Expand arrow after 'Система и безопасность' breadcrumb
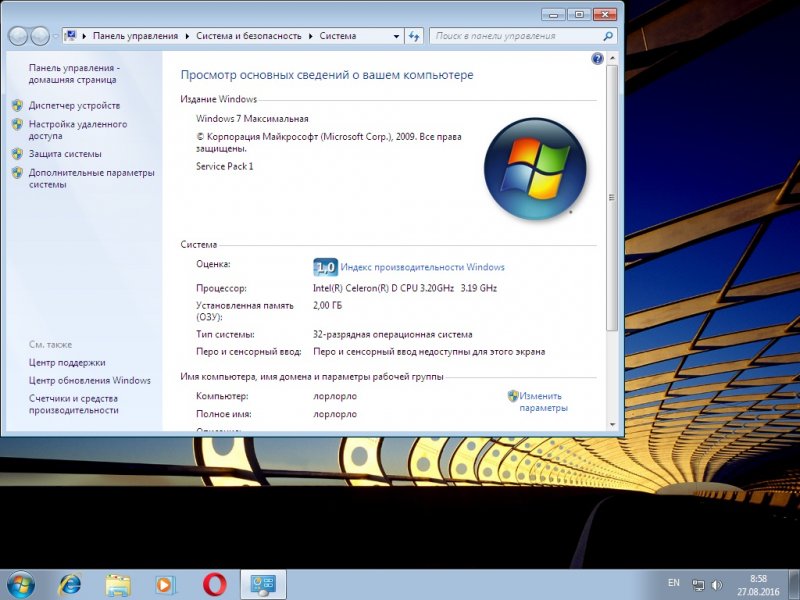The width and height of the screenshot is (800, 600). (310, 36)
